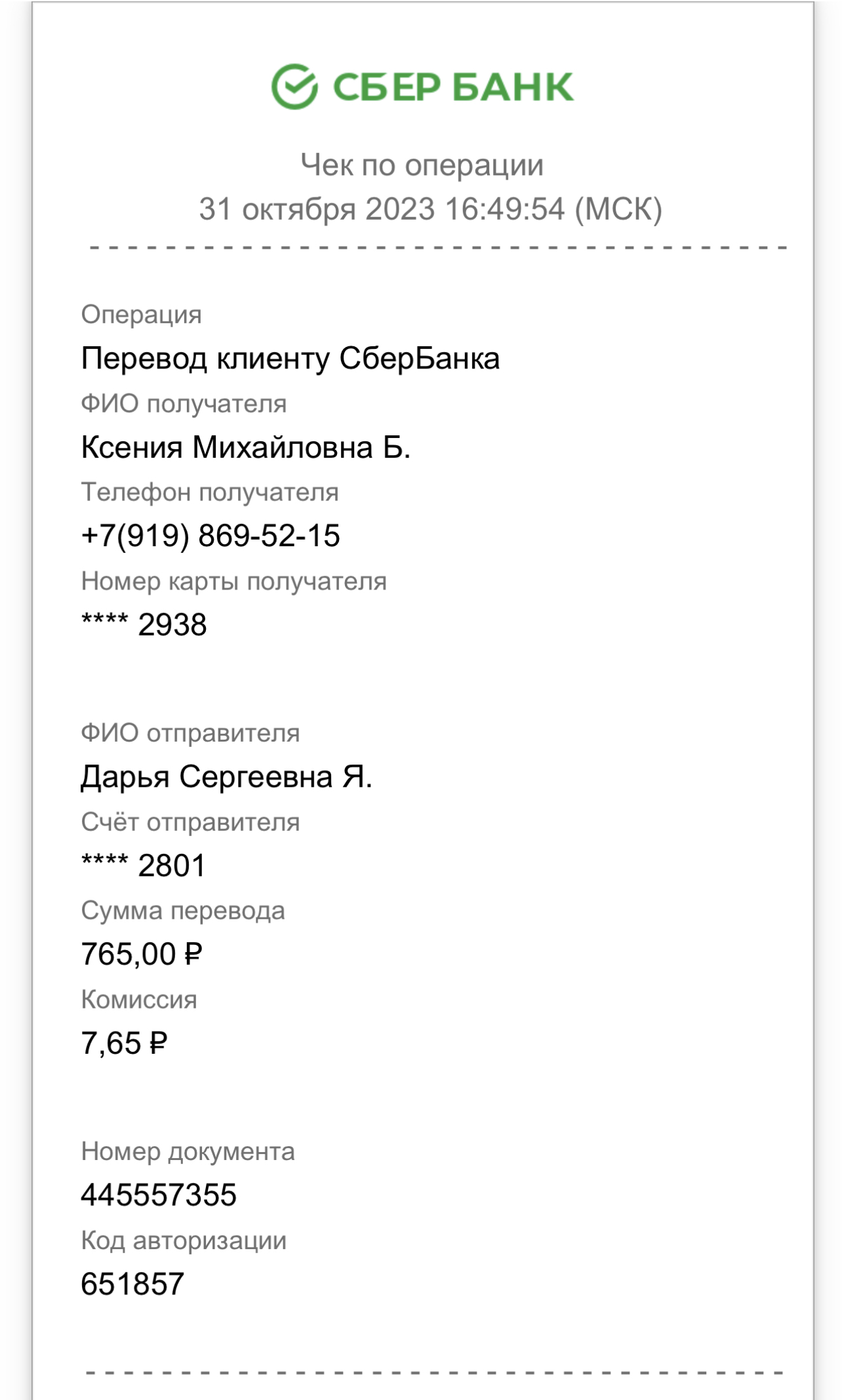Image resolution: width=842 pixels, height=1400 pixels.
Task: Select the Чек по операции heading
Action: (x=422, y=165)
